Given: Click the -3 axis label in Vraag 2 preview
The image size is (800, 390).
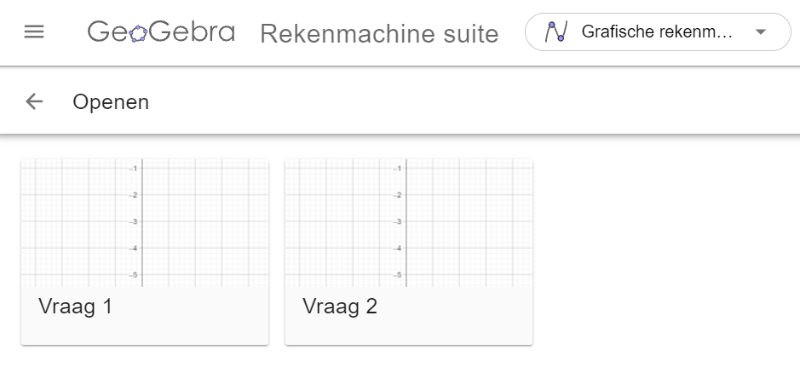Looking at the screenshot, I should 398,222.
